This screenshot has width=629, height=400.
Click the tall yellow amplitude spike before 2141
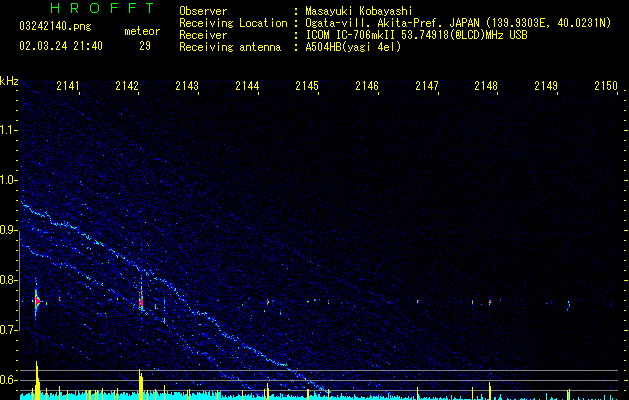click(37, 380)
